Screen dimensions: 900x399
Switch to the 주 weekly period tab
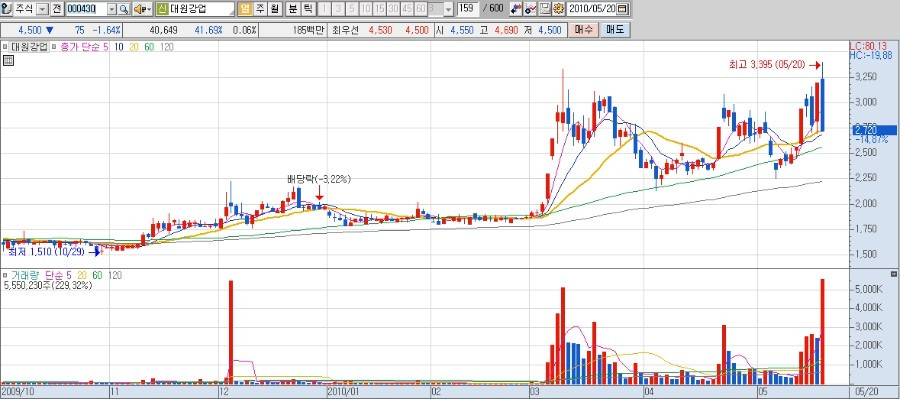(259, 9)
